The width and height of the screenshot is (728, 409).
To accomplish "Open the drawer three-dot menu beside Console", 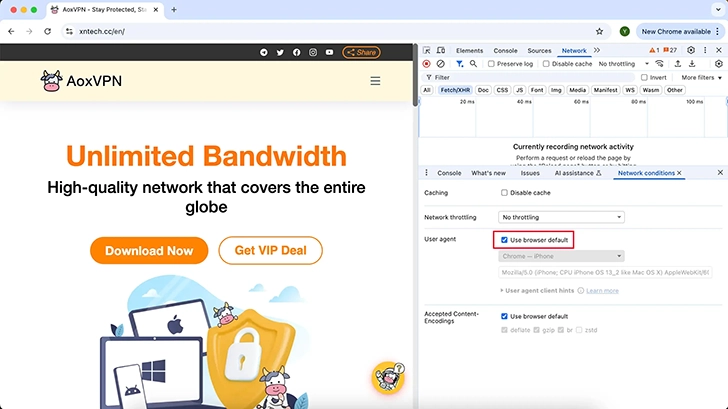I will [x=426, y=173].
